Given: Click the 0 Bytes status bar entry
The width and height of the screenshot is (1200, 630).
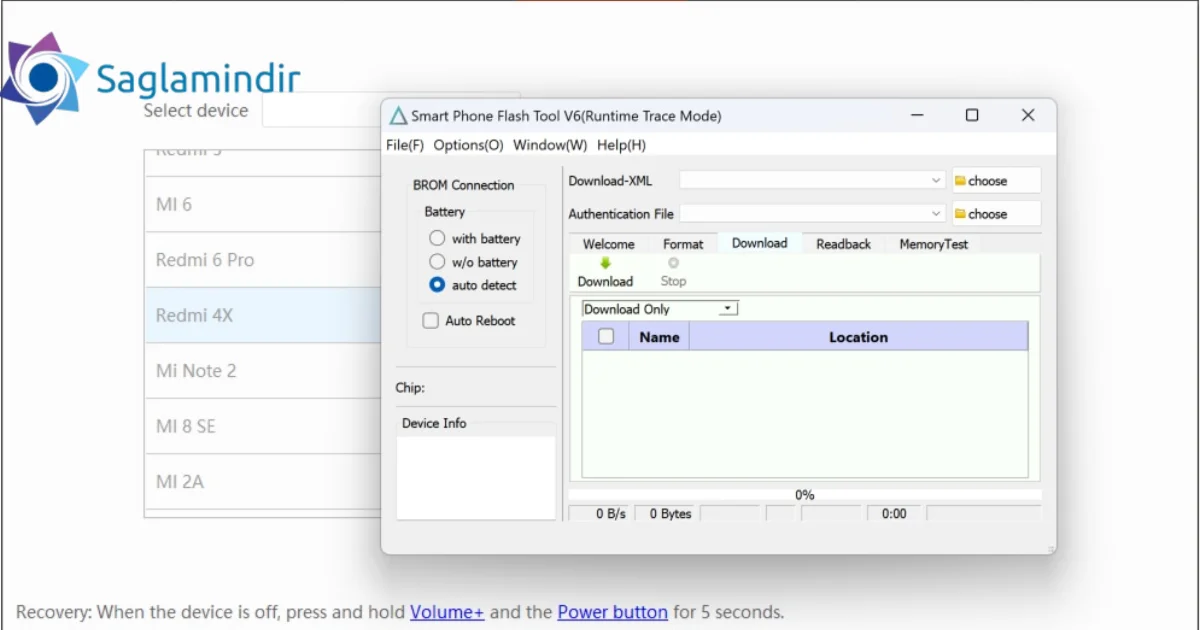Looking at the screenshot, I should [x=666, y=513].
